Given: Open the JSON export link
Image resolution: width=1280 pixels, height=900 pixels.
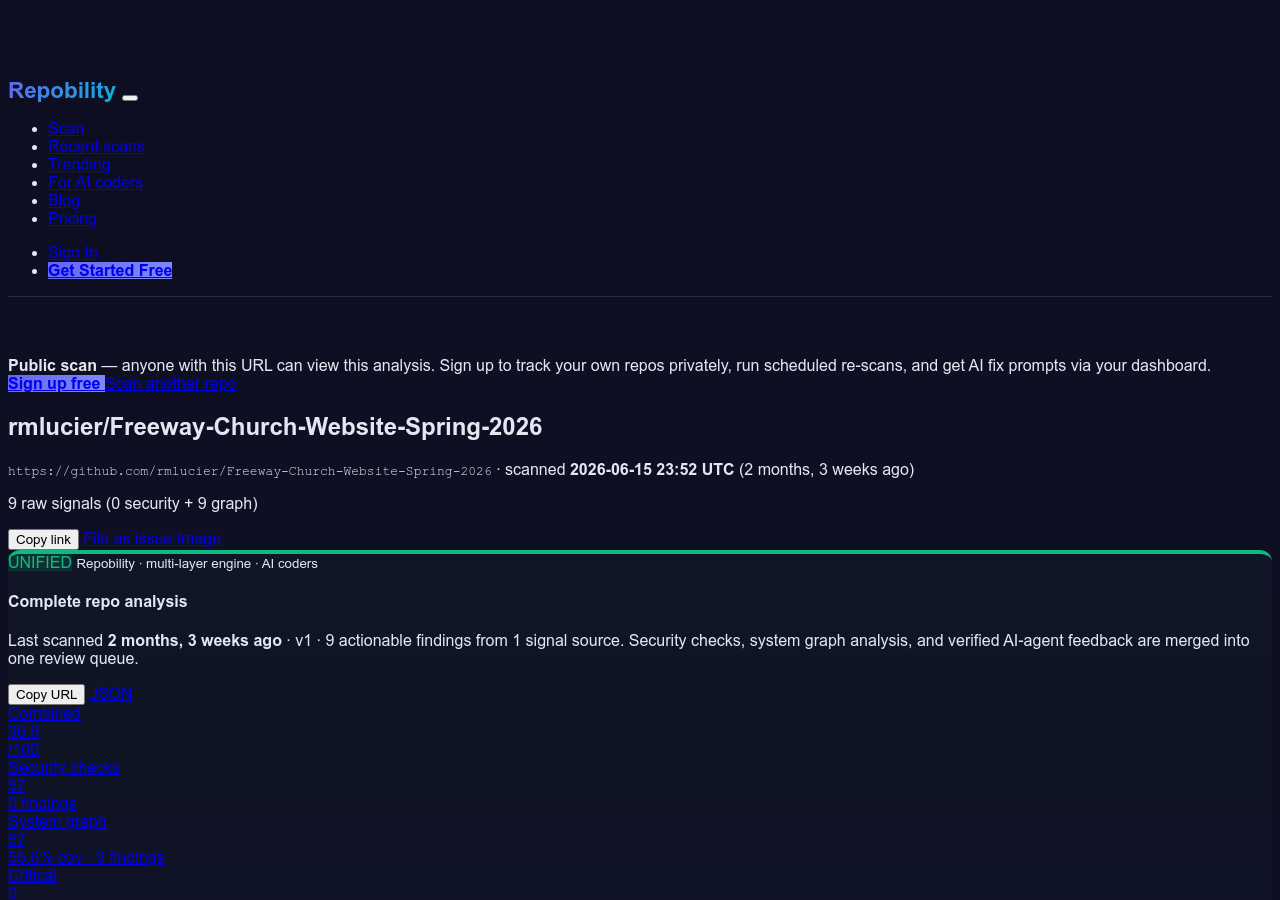Looking at the screenshot, I should point(111,693).
